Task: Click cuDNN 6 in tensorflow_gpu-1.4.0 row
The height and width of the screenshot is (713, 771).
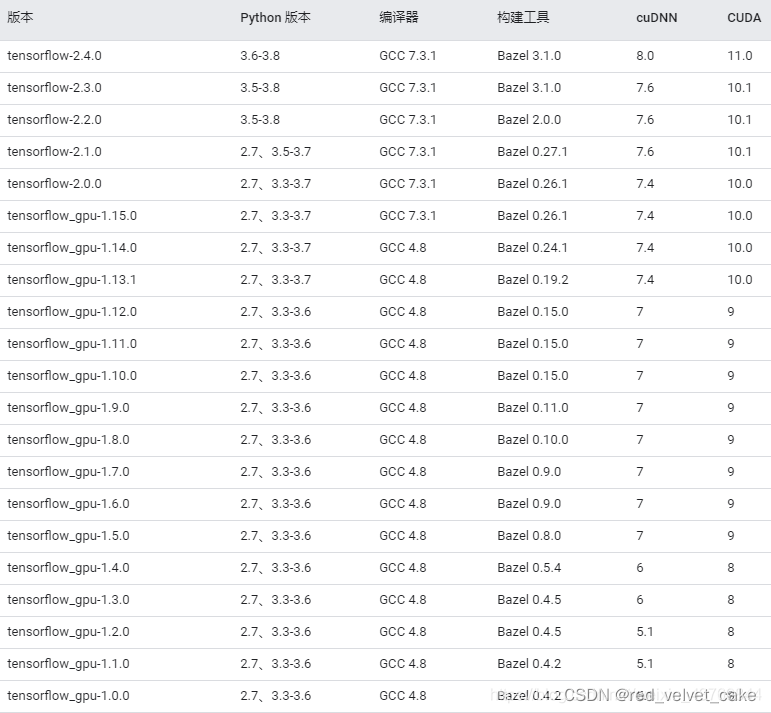Action: [640, 567]
